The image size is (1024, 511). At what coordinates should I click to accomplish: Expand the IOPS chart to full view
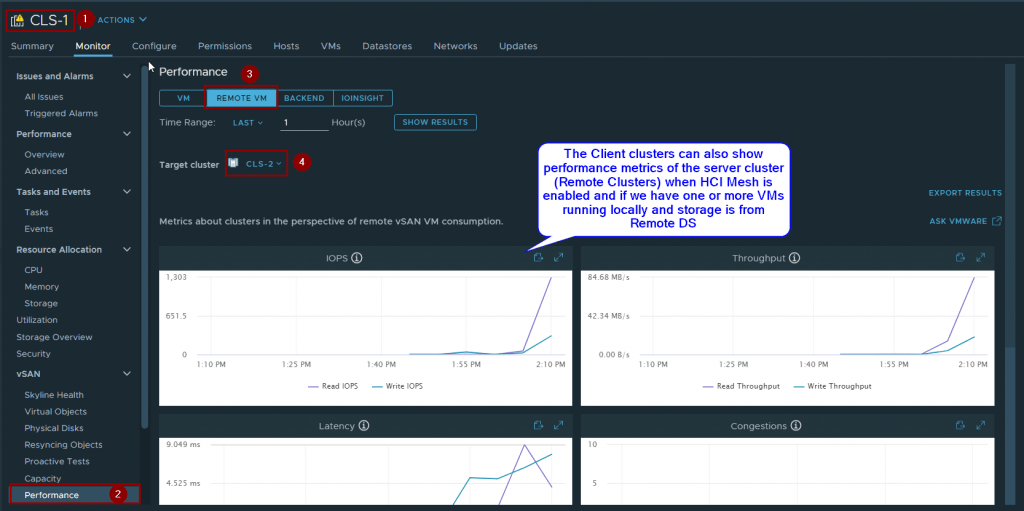[x=559, y=258]
